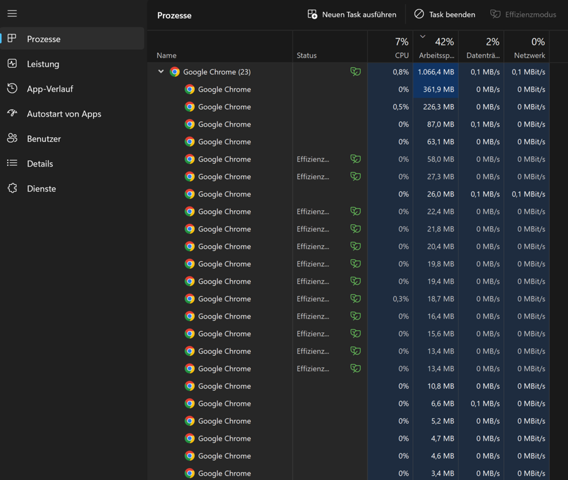Click the Dienste puzzle icon
The height and width of the screenshot is (480, 568).
click(12, 188)
